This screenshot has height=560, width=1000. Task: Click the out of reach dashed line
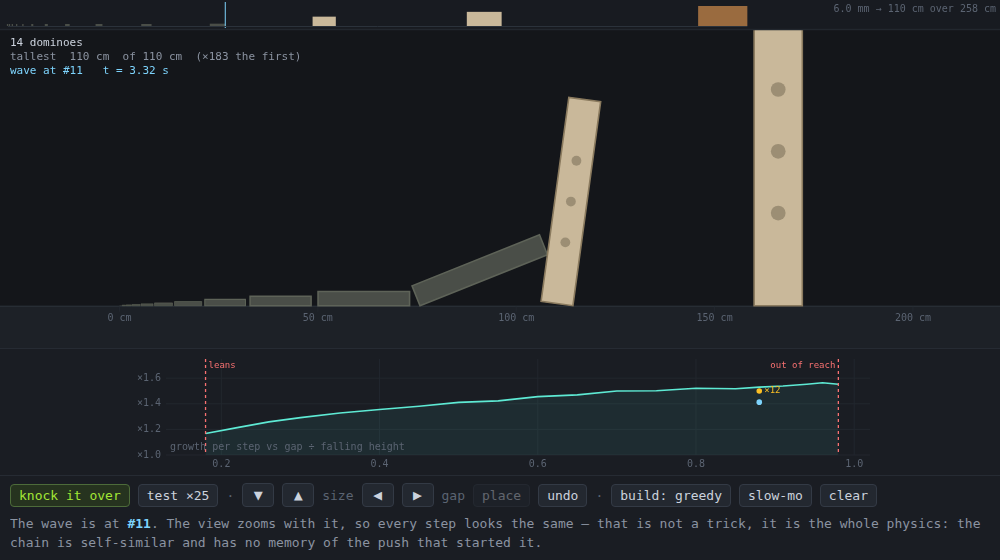[x=838, y=406]
